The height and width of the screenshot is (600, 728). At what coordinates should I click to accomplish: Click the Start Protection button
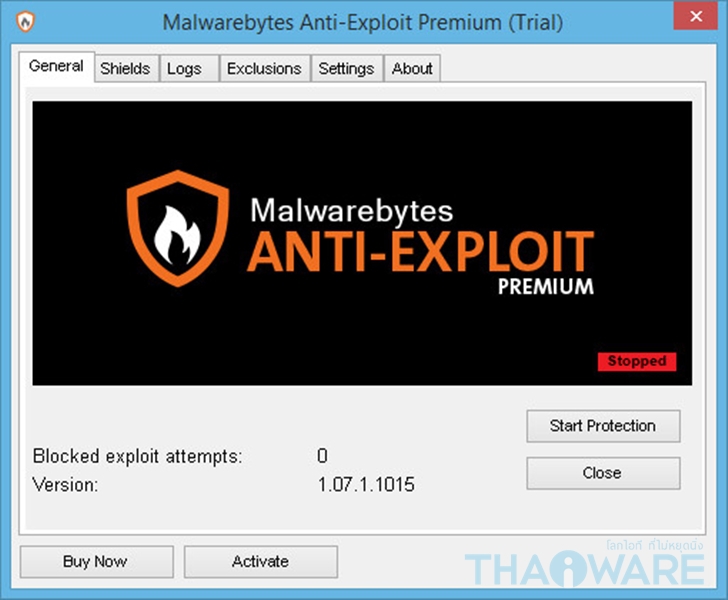[603, 426]
